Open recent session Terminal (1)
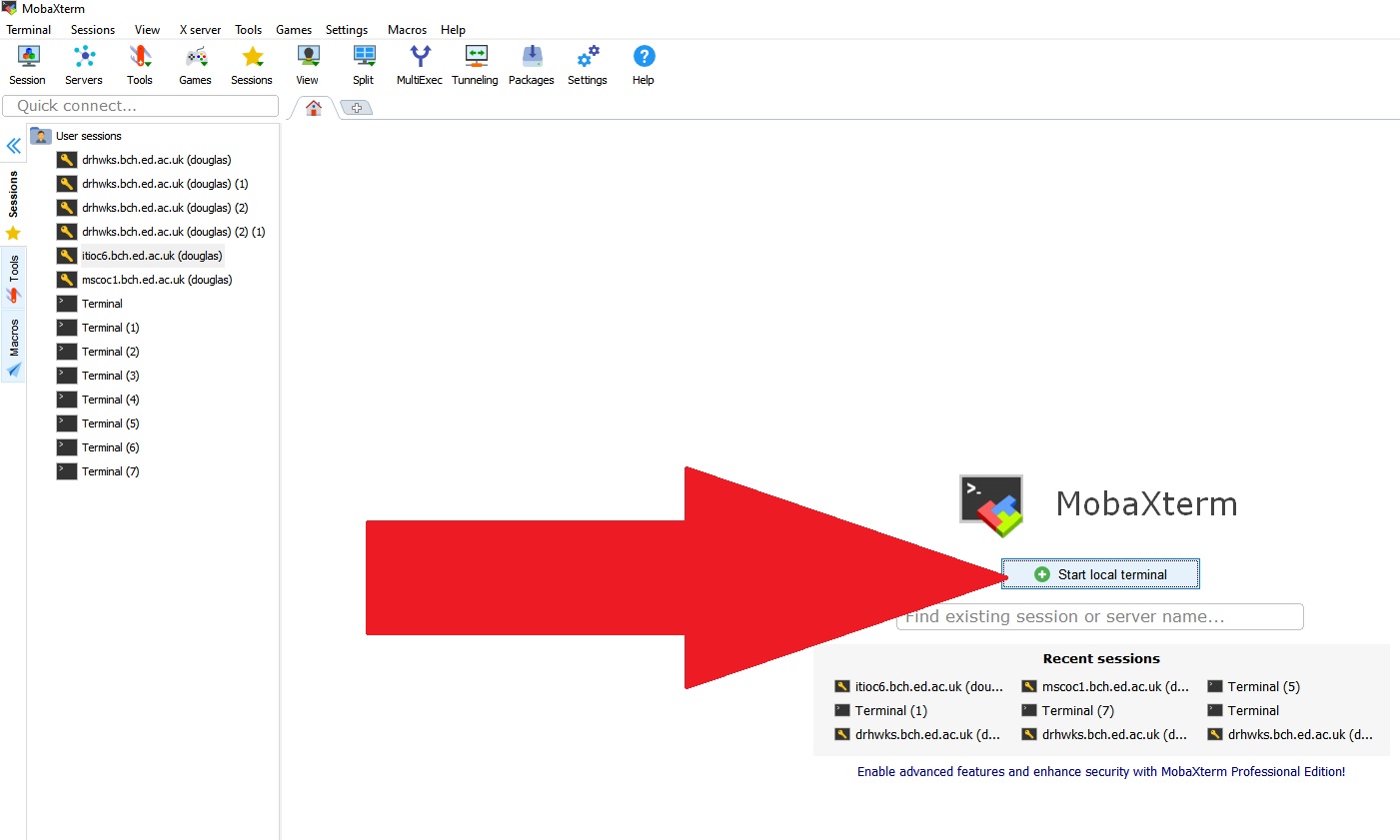Image resolution: width=1400 pixels, height=840 pixels. (x=880, y=710)
